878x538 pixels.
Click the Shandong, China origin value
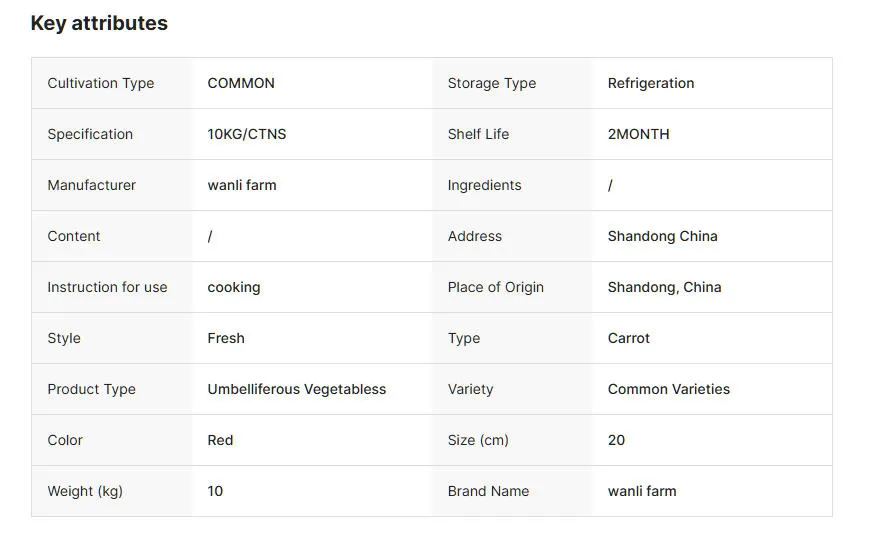click(x=665, y=287)
